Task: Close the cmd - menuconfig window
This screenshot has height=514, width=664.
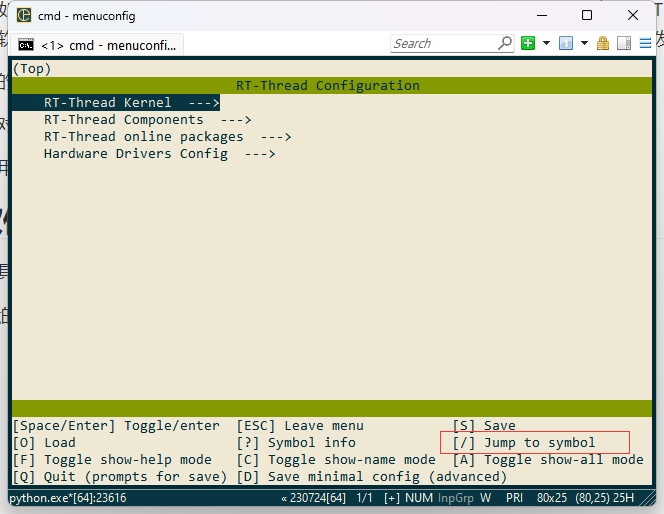Action: (633, 15)
